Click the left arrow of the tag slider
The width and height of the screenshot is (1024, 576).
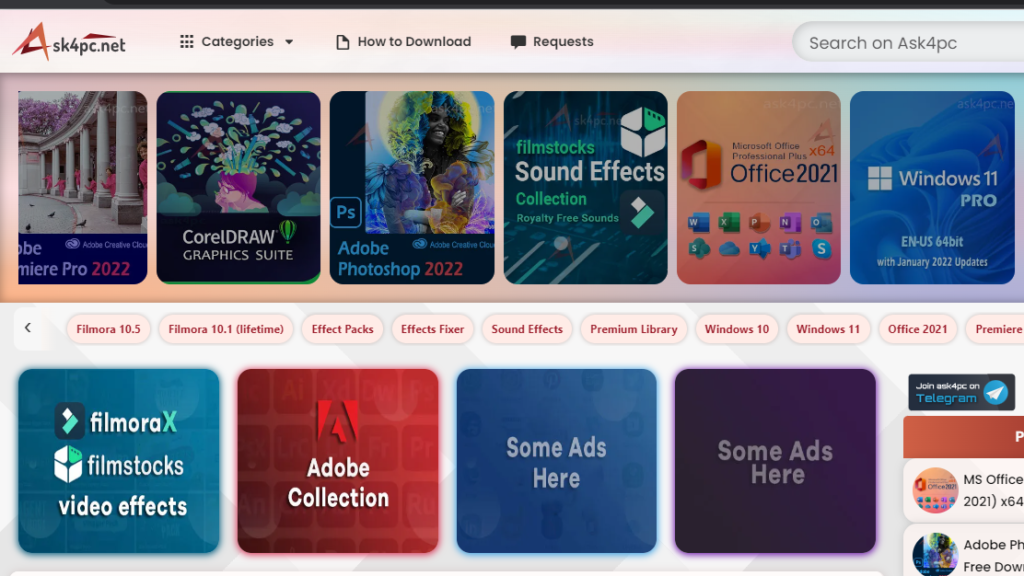pos(27,328)
